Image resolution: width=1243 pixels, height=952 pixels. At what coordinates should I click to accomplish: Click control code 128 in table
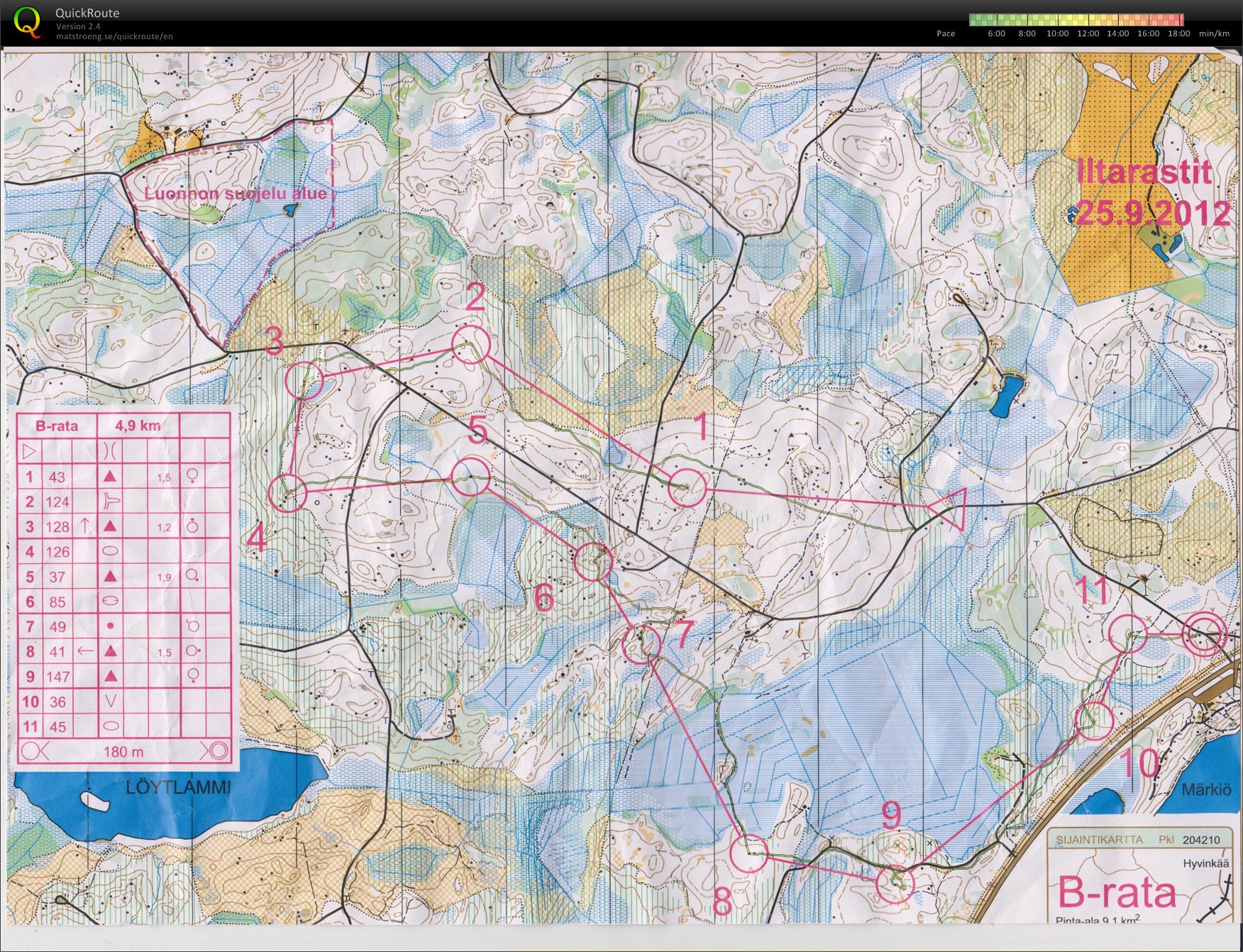point(57,527)
